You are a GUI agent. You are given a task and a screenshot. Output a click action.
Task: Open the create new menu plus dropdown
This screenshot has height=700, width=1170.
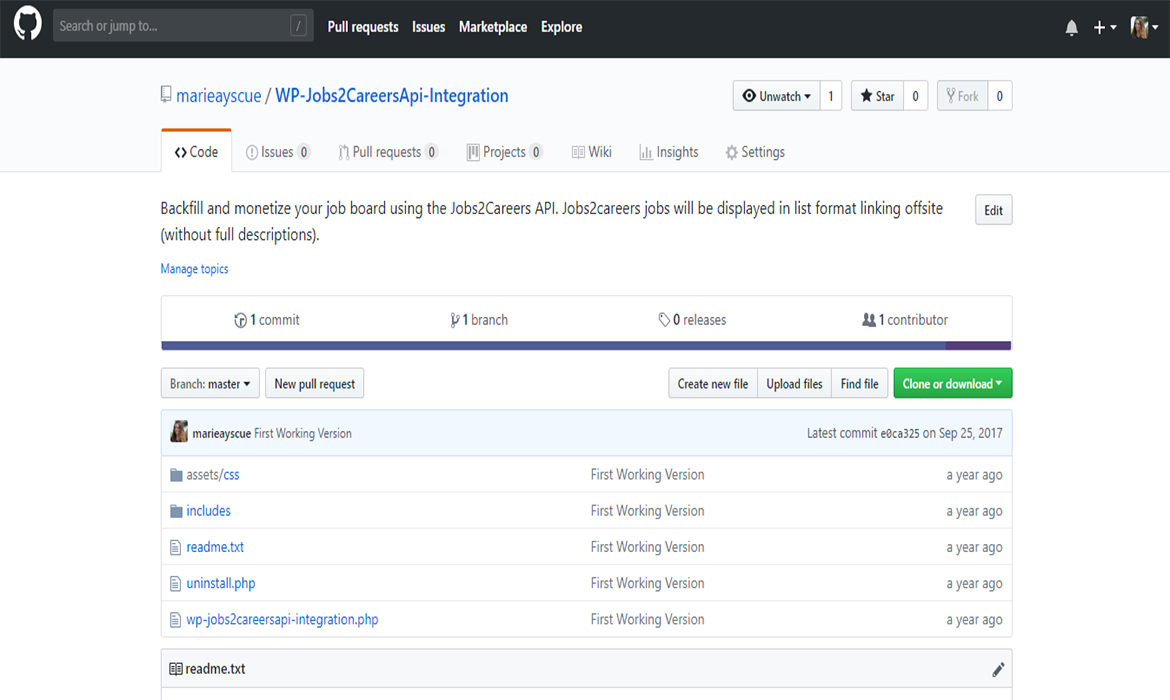[x=1104, y=27]
